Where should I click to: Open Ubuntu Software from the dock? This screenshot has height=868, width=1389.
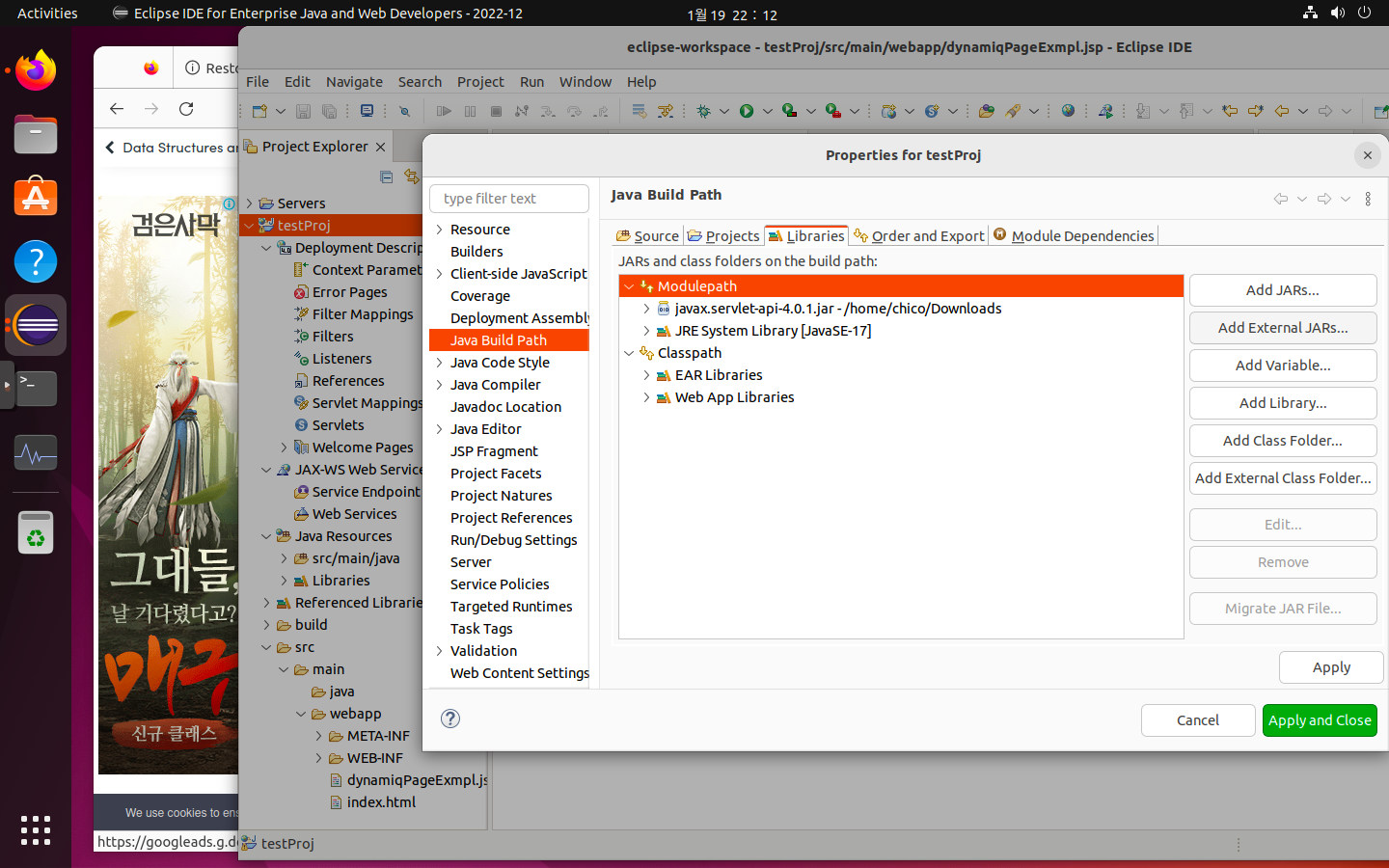[x=36, y=198]
